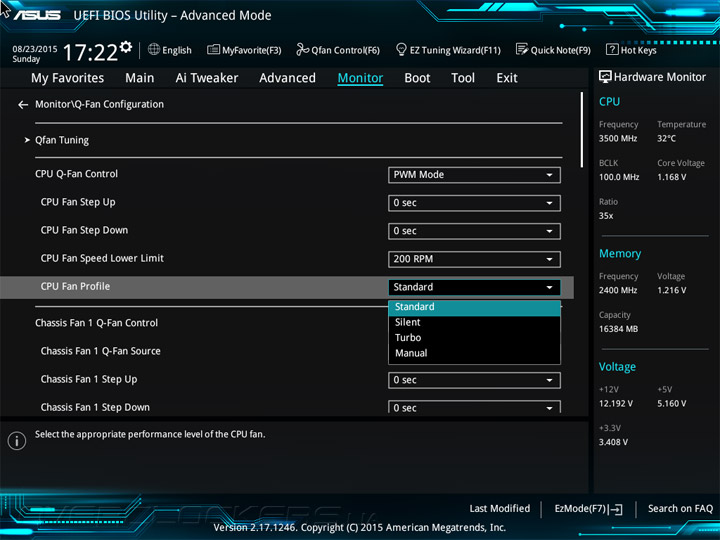Collapse the CPU Fan Profile dropdown

pos(474,287)
